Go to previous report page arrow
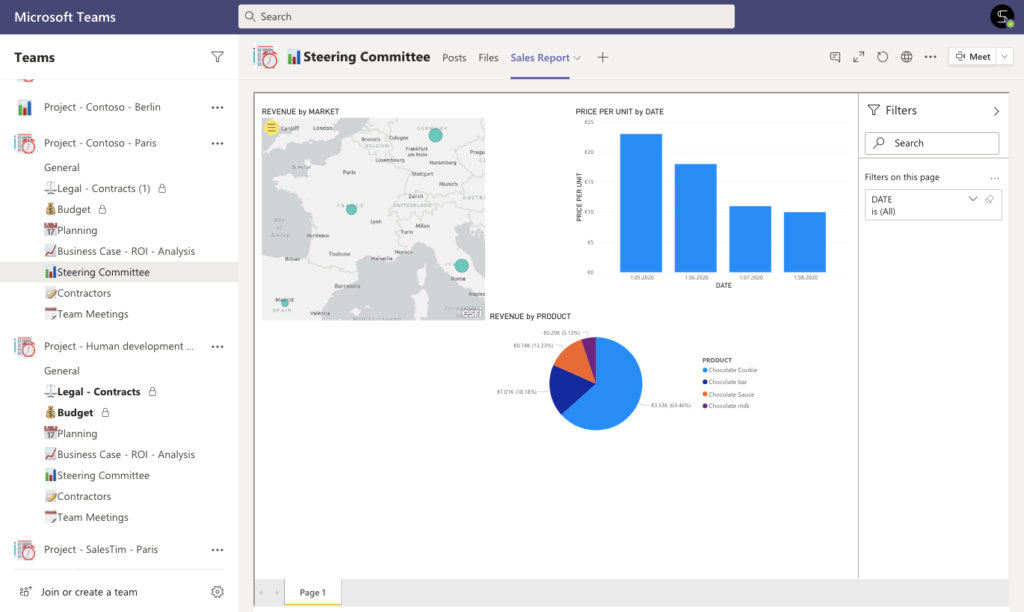 (x=262, y=592)
